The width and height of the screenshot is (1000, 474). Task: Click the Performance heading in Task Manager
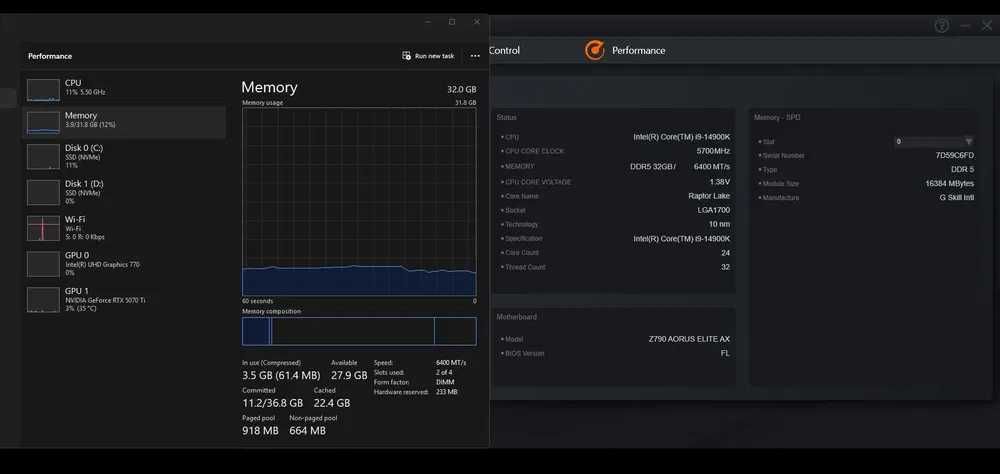tap(50, 56)
